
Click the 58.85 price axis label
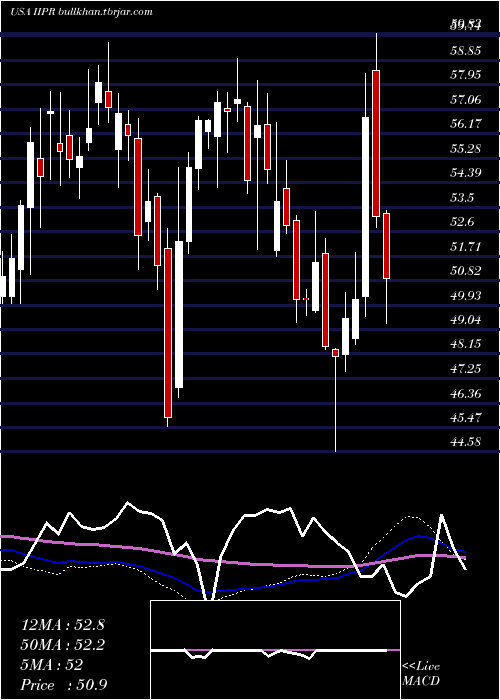[465, 50]
